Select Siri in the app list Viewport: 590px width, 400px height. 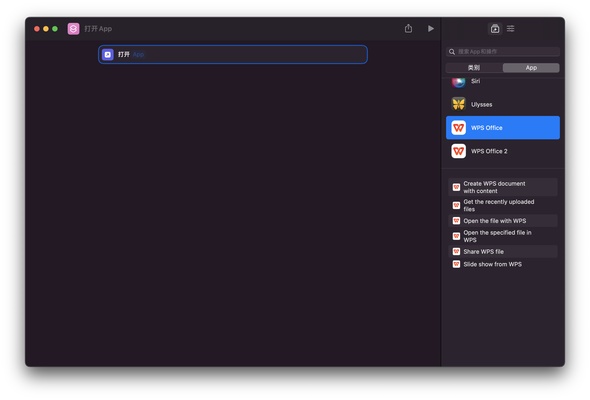503,82
